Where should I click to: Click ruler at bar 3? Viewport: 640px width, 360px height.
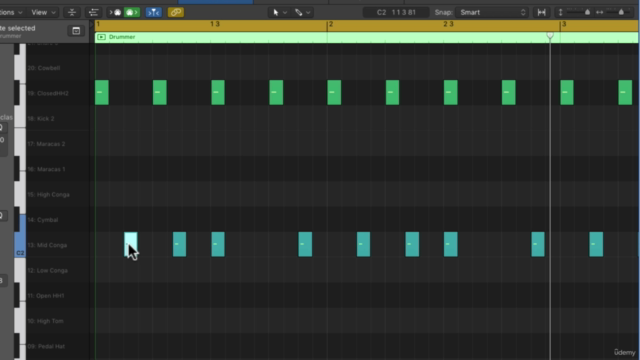point(564,24)
